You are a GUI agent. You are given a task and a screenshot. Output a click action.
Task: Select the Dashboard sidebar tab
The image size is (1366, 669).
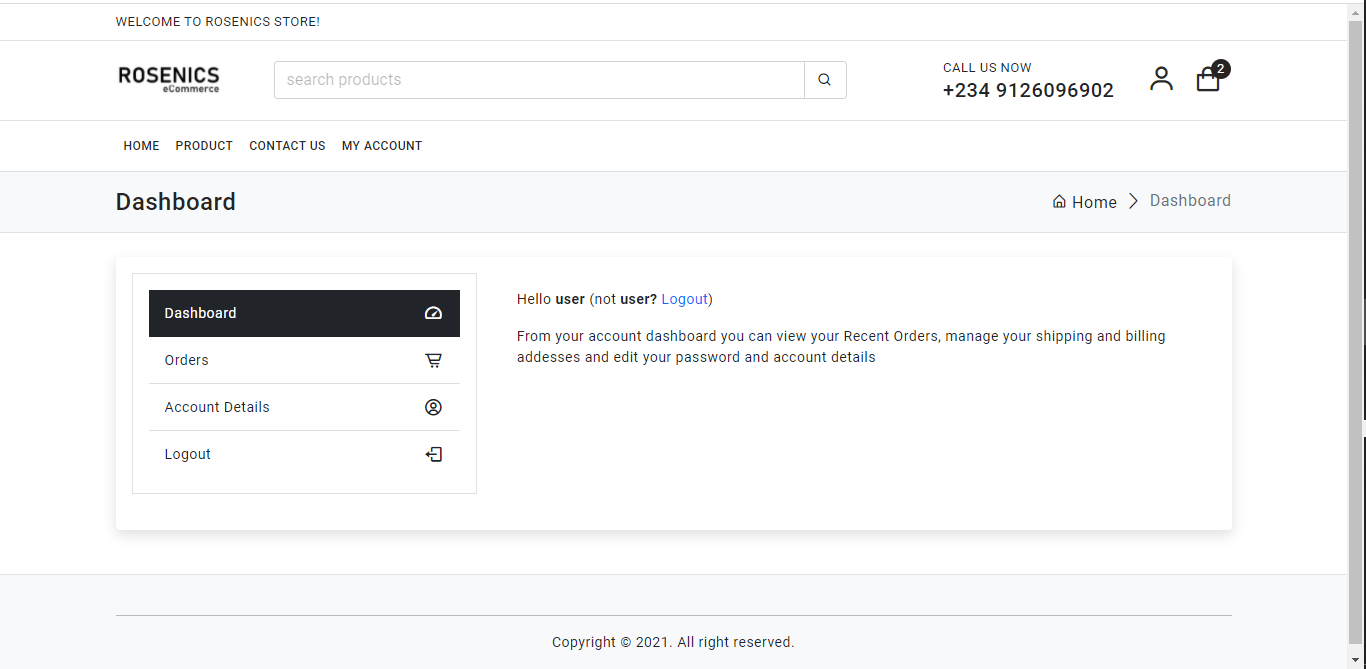pyautogui.click(x=304, y=313)
